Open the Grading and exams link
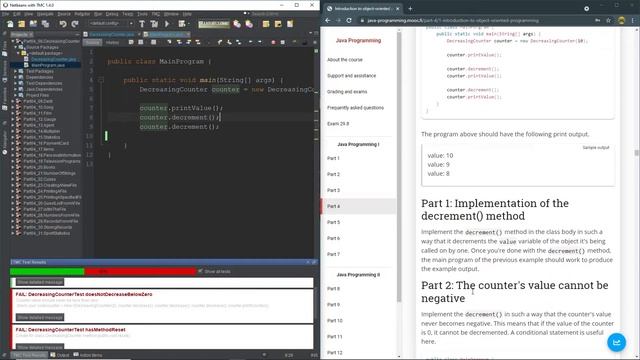This screenshot has width=640, height=360. click(x=347, y=91)
